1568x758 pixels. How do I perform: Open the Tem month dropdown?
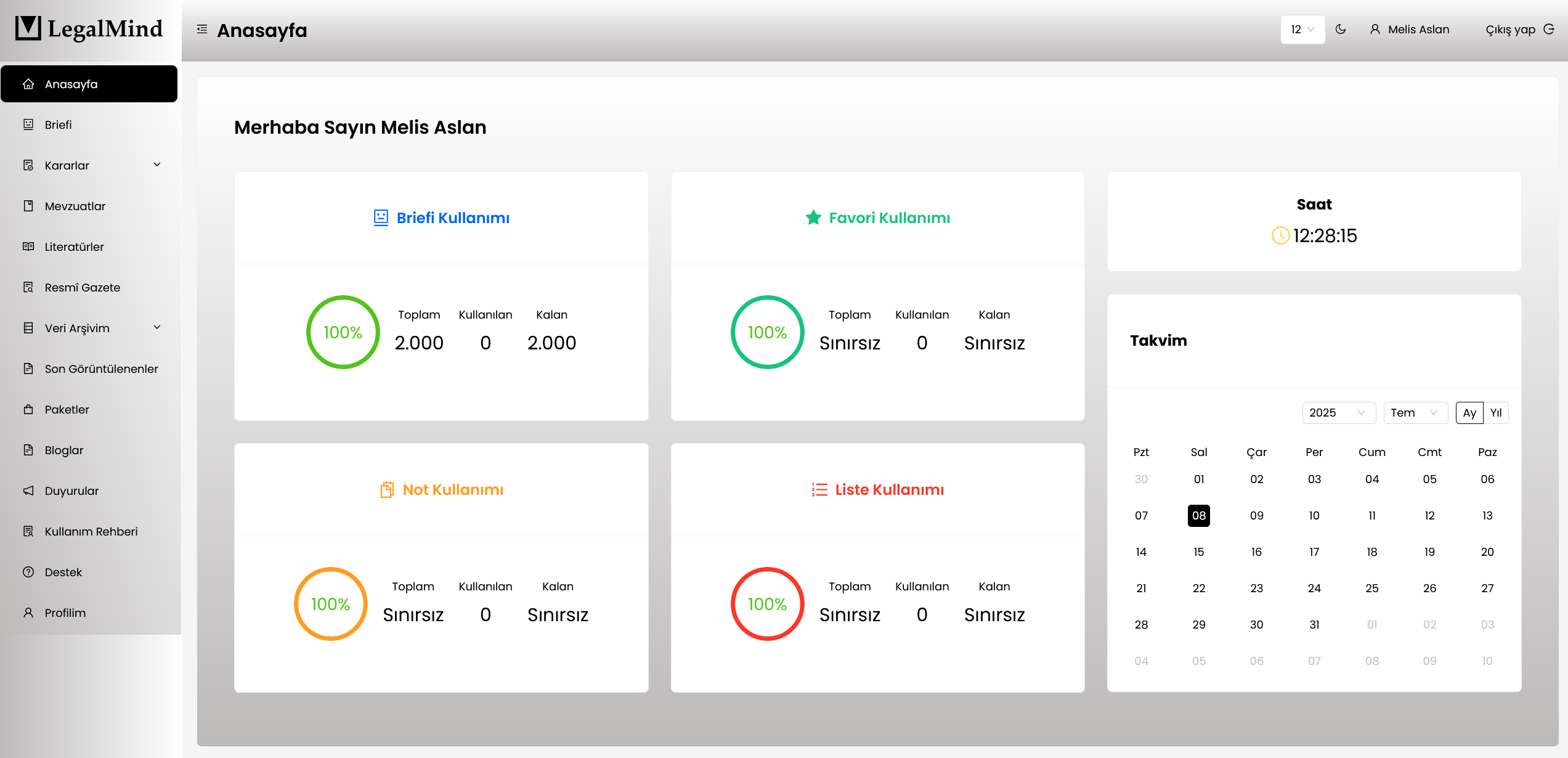(x=1415, y=413)
